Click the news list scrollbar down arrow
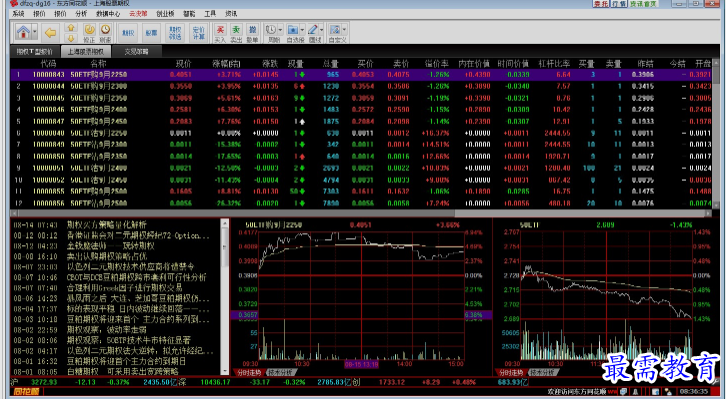Image resolution: width=726 pixels, height=399 pixels. tap(225, 371)
